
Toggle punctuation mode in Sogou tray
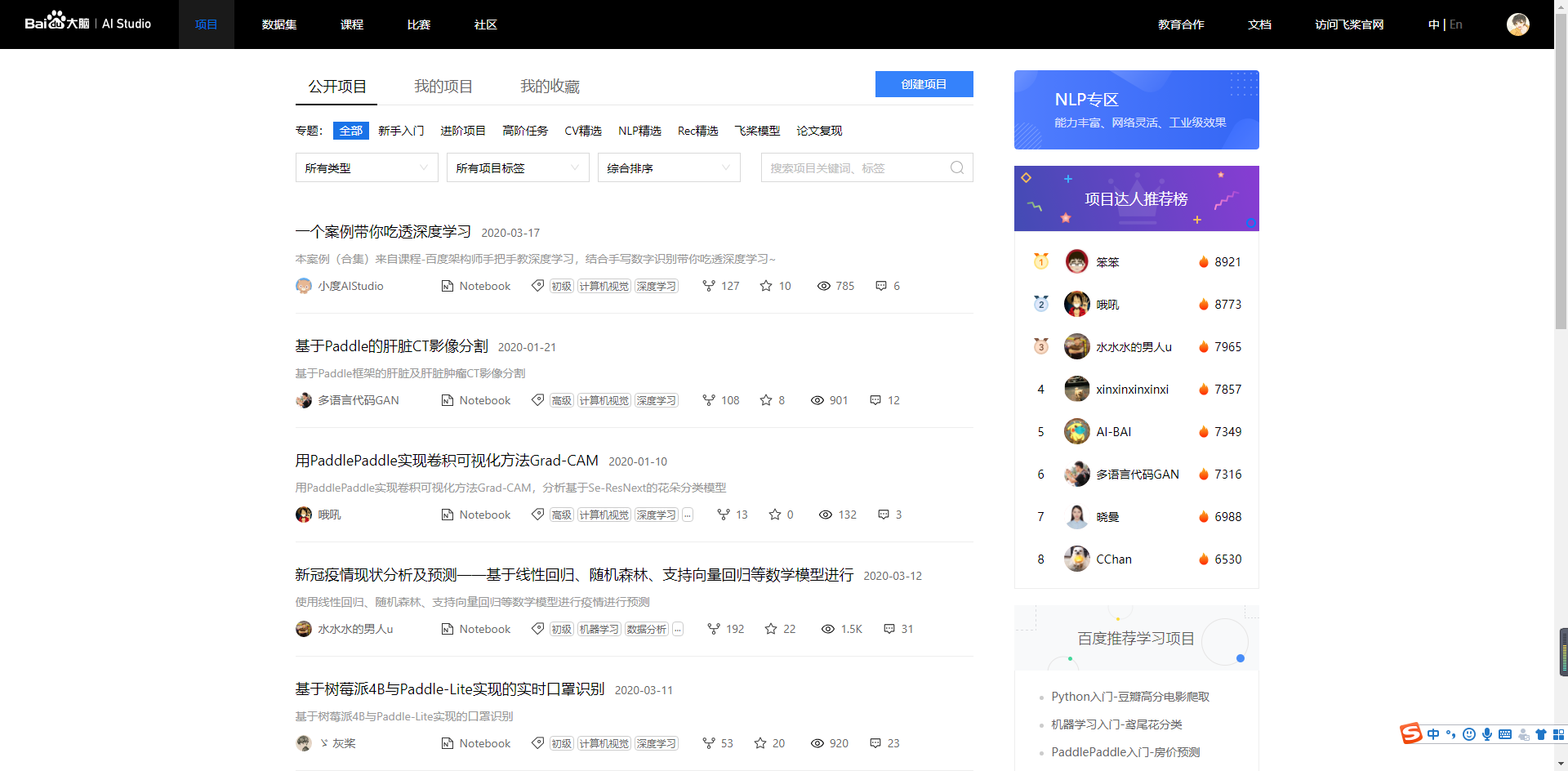point(1452,734)
